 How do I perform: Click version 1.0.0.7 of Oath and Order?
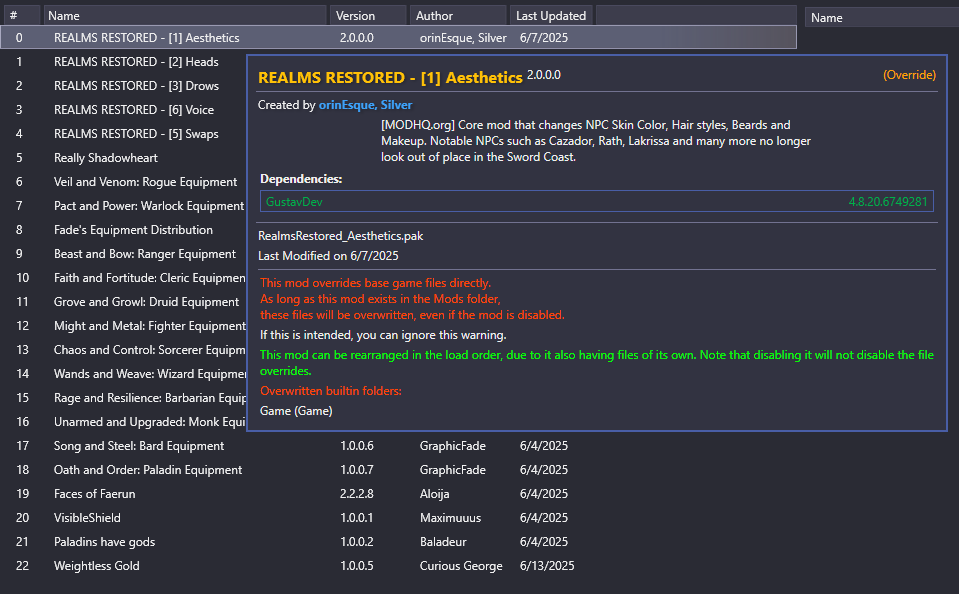[357, 469]
